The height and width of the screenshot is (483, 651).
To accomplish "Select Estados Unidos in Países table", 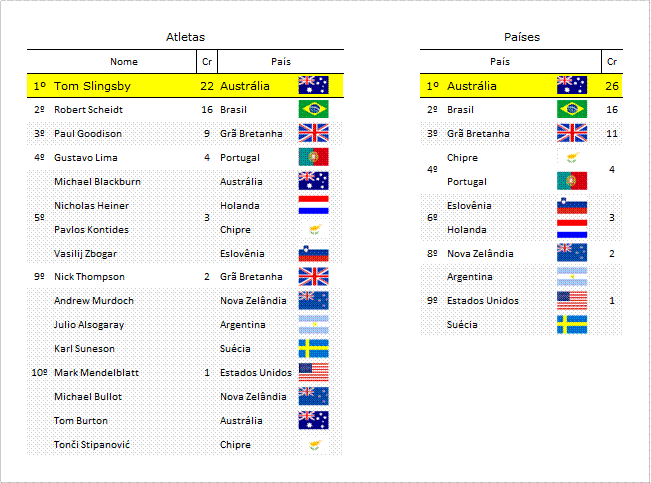I will tap(483, 301).
